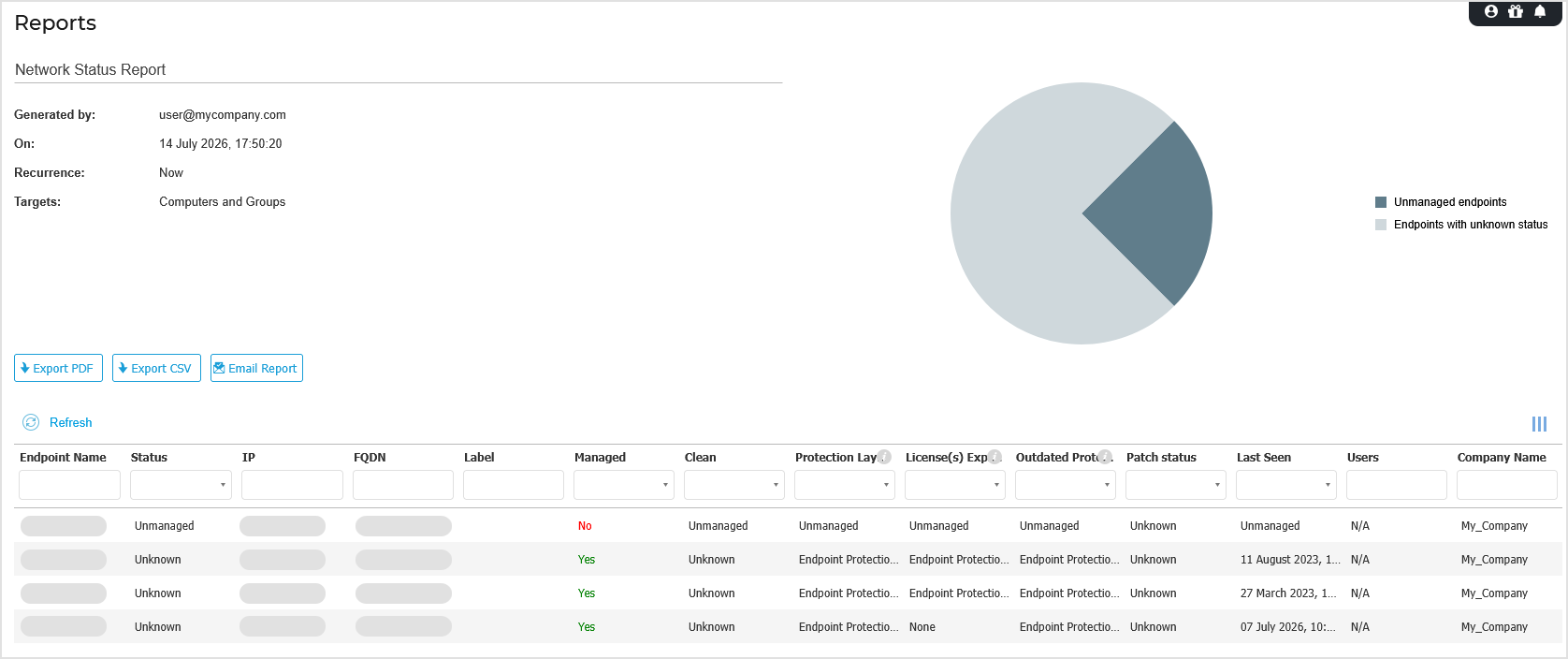Sort by Patch status column header
Image resolution: width=1568 pixels, height=659 pixels.
click(1161, 458)
